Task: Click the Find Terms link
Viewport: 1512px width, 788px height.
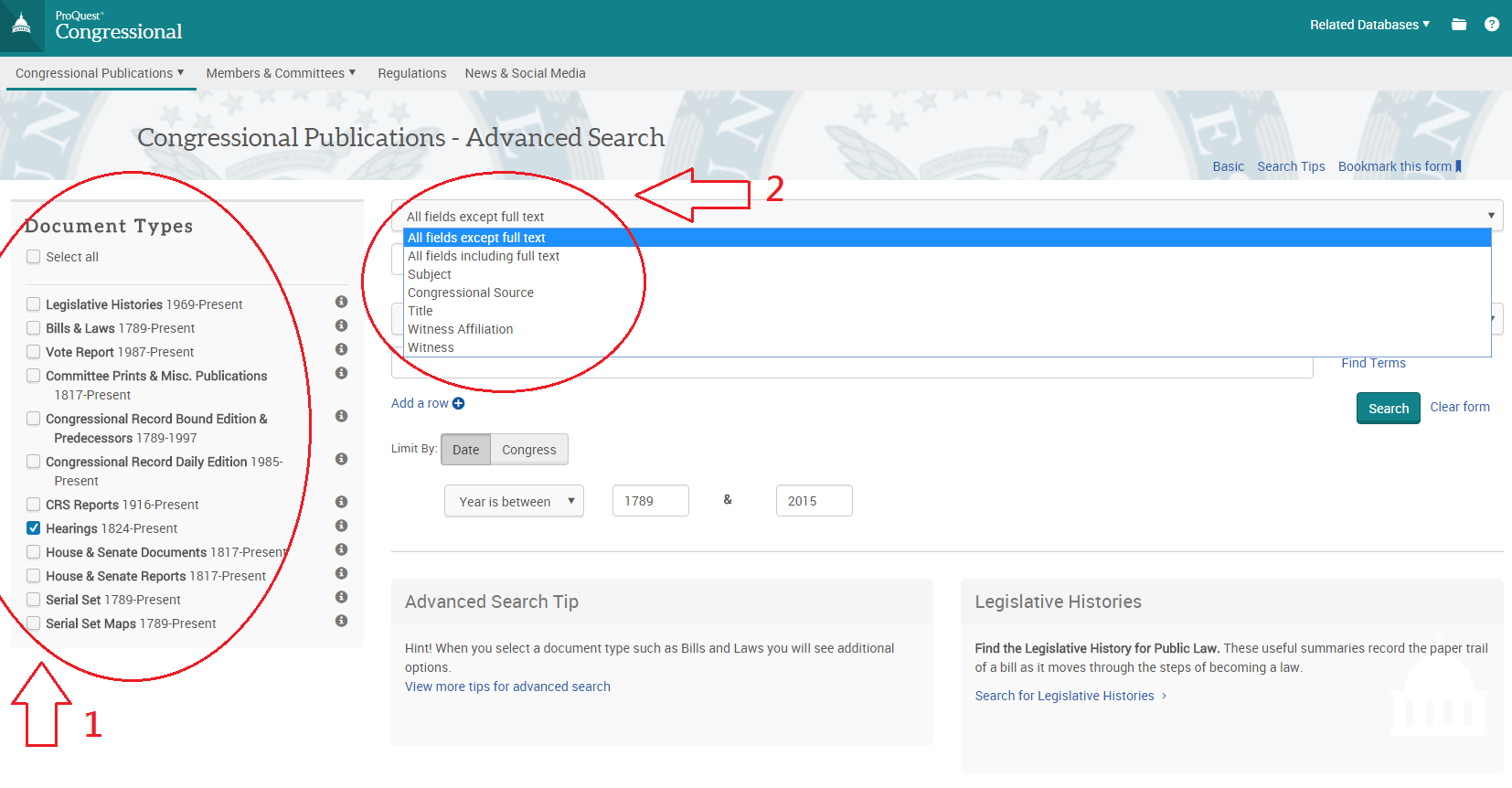Action: point(1373,363)
